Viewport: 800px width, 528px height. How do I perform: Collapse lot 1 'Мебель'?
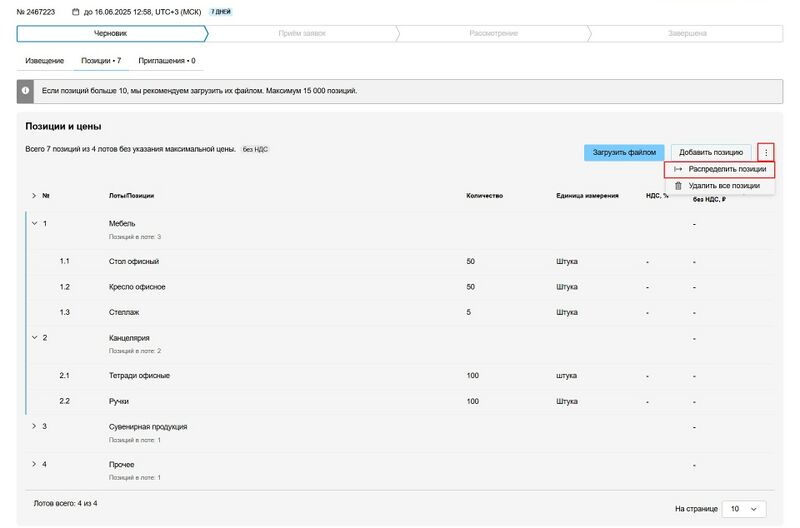(x=33, y=223)
